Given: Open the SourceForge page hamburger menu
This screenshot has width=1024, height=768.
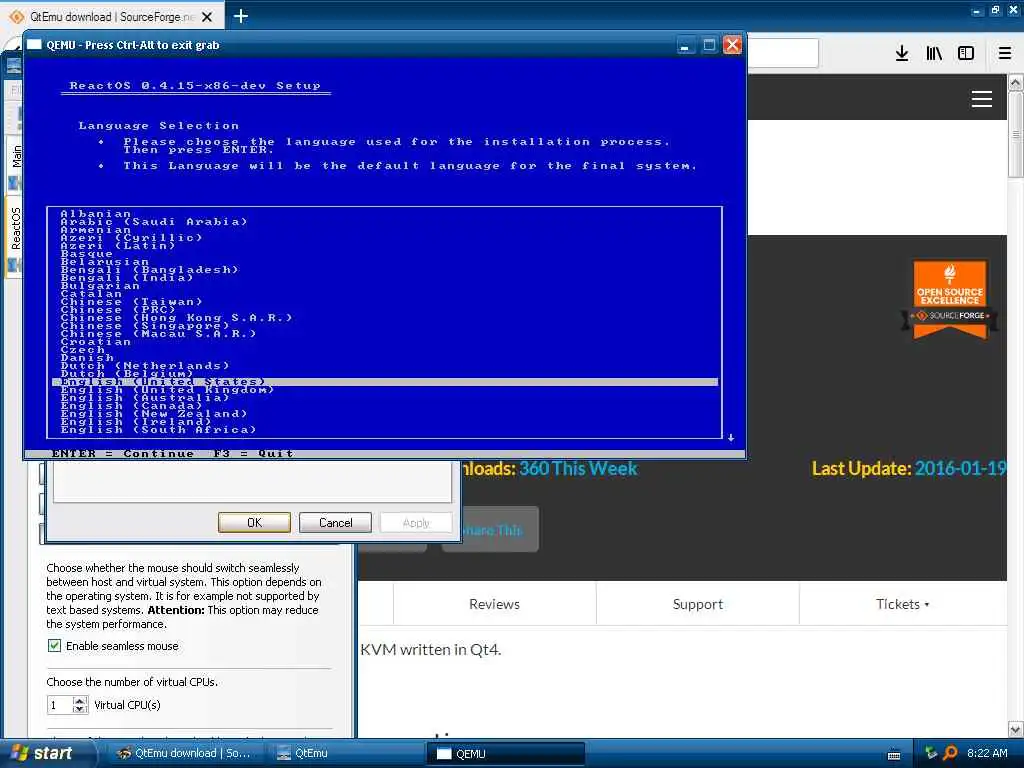Looking at the screenshot, I should pyautogui.click(x=982, y=99).
